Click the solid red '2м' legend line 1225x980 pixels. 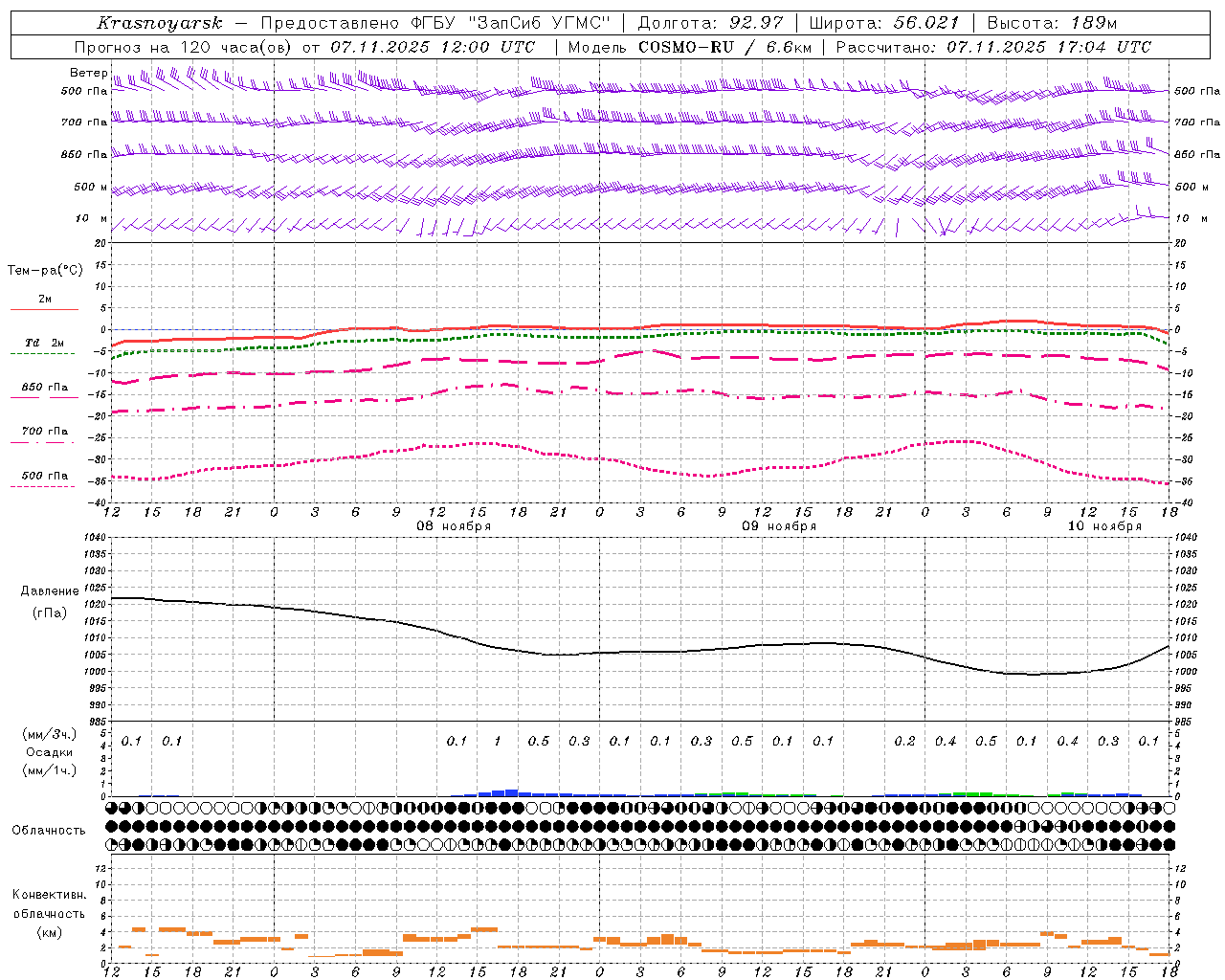[x=44, y=309]
